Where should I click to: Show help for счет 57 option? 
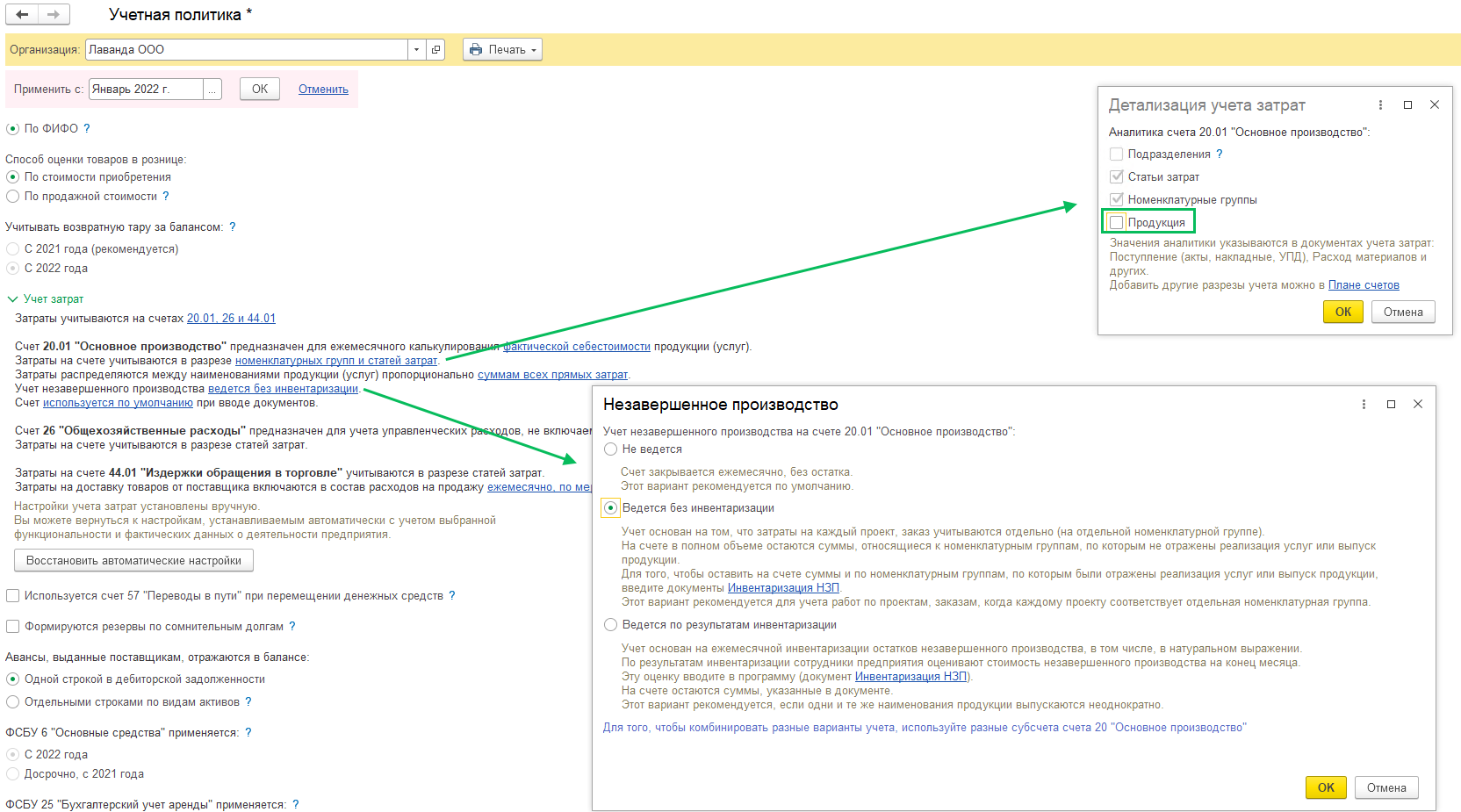click(452, 595)
